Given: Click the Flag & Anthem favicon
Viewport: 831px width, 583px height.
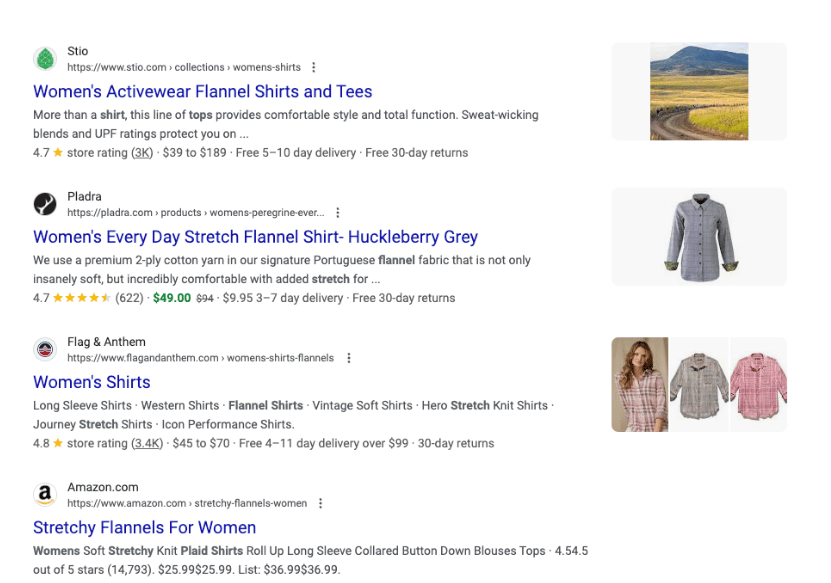Looking at the screenshot, I should (x=45, y=349).
